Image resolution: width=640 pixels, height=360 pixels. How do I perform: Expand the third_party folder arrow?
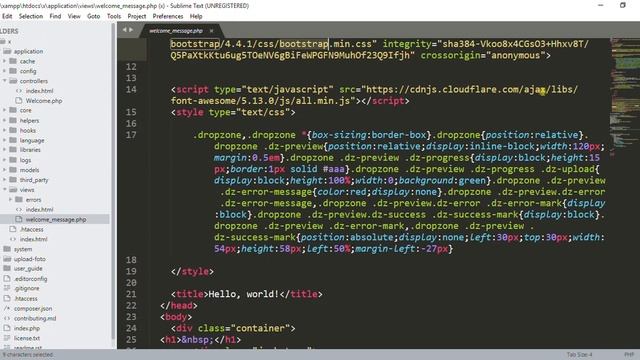(5, 180)
